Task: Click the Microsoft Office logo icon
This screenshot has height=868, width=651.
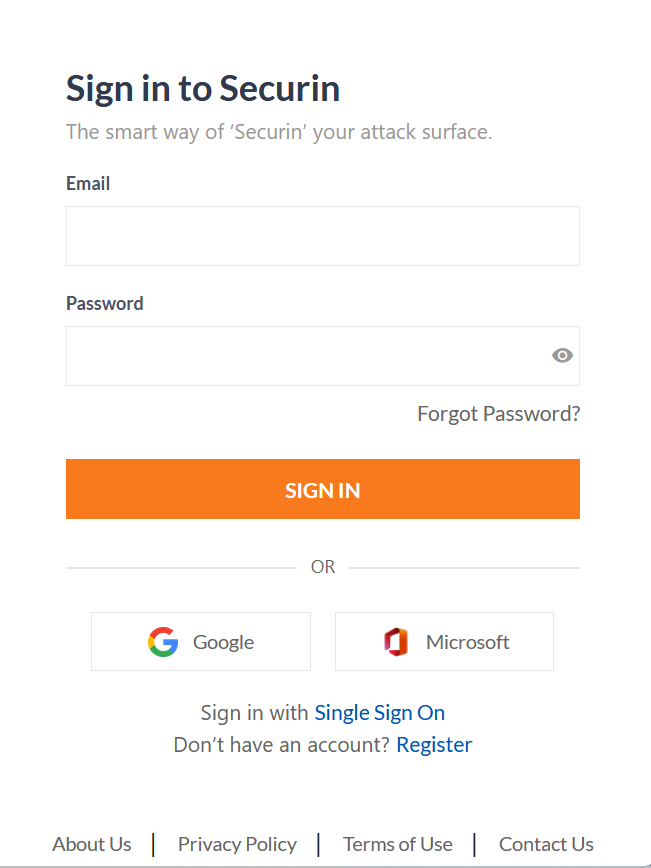Action: (396, 642)
